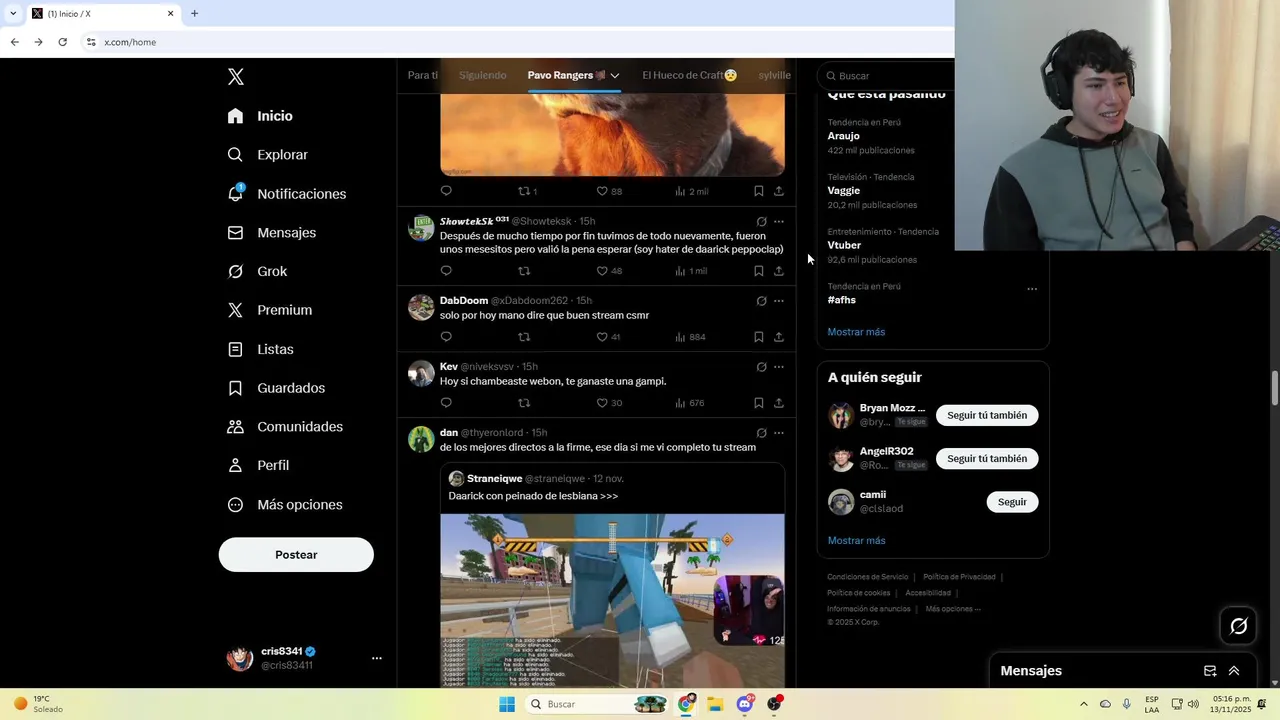Open File Explorer from the taskbar
Image resolution: width=1280 pixels, height=720 pixels.
[x=715, y=704]
